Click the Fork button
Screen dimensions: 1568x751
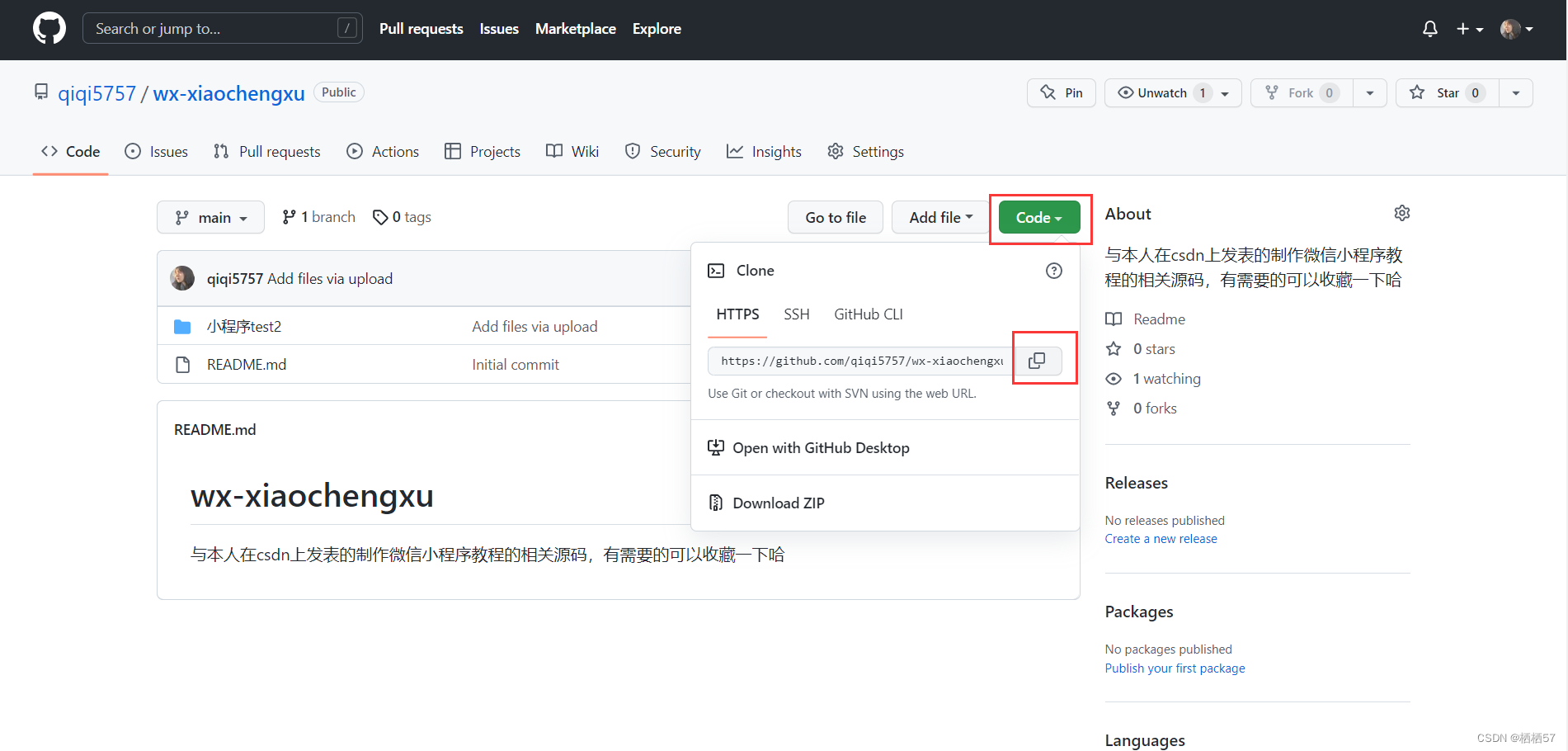click(1302, 92)
